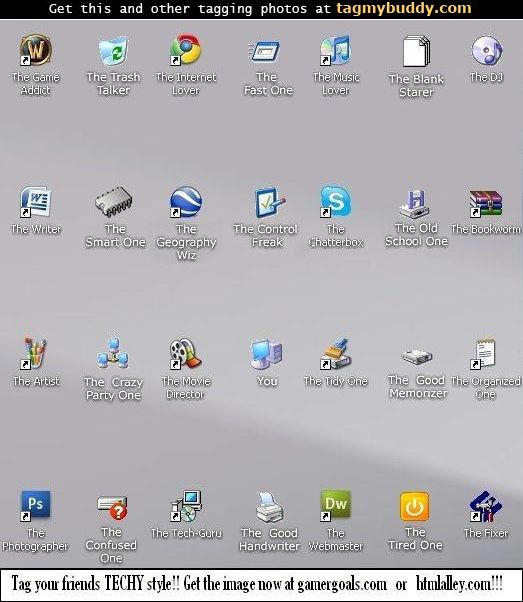The height and width of the screenshot is (602, 523).
Task: Select the Chrome Internet Lover icon
Action: [185, 50]
